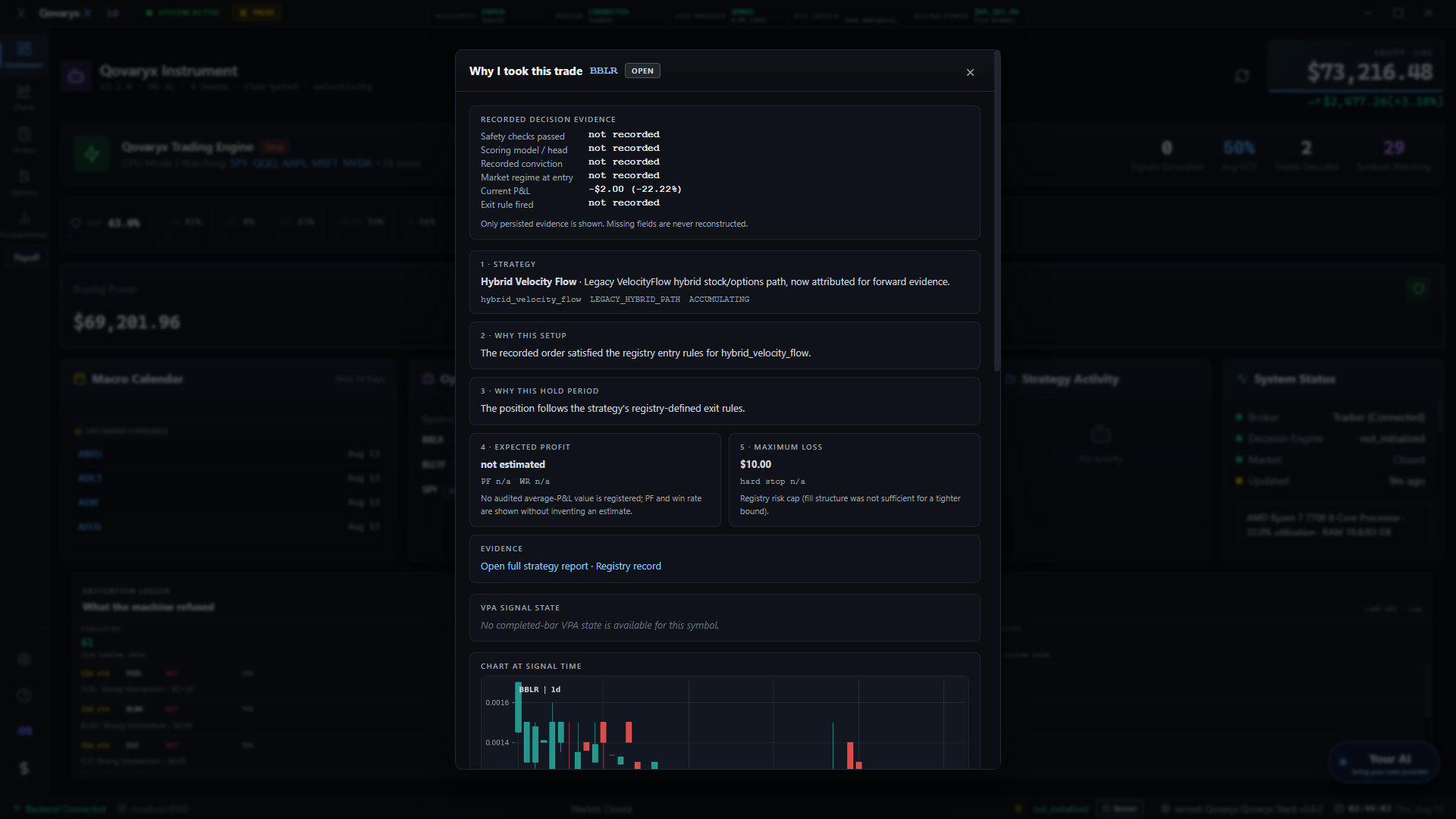The image size is (1456, 819).
Task: Click the $73,216.48 equity value in background
Action: (x=1370, y=72)
